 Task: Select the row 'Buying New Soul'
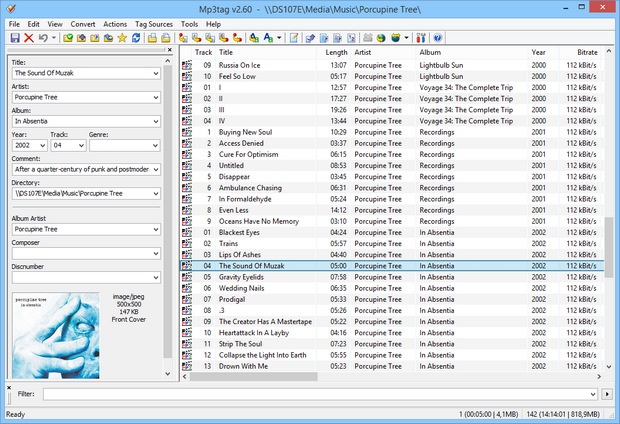tap(392, 132)
